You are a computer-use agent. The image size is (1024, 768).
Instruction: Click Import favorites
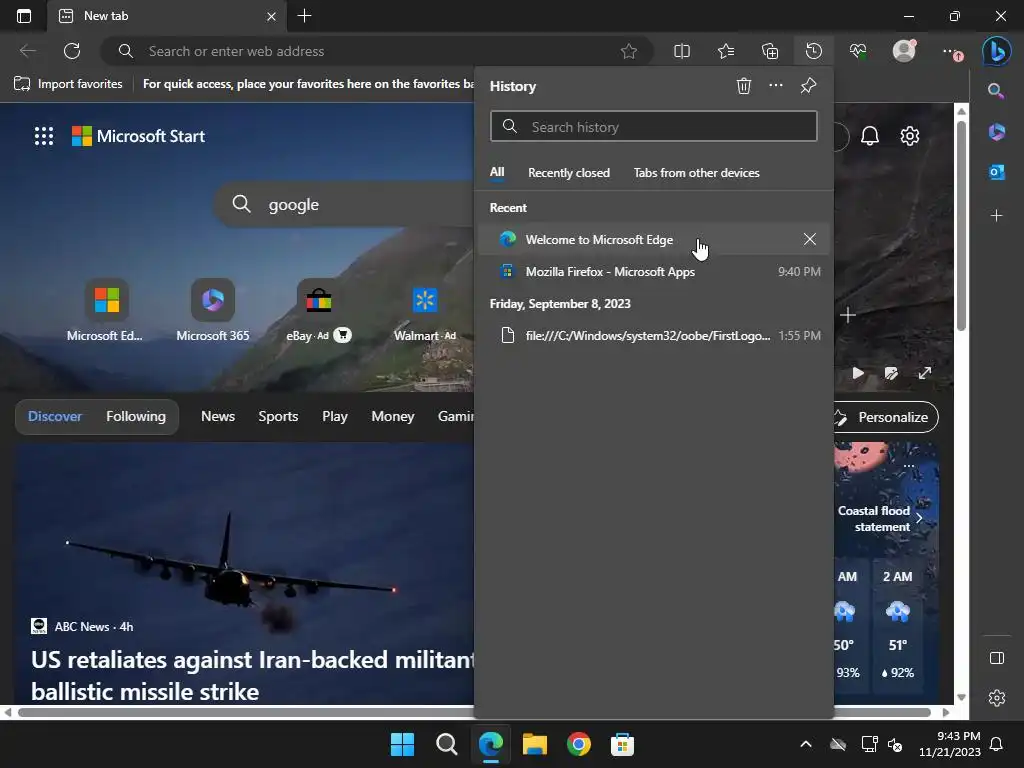68,84
